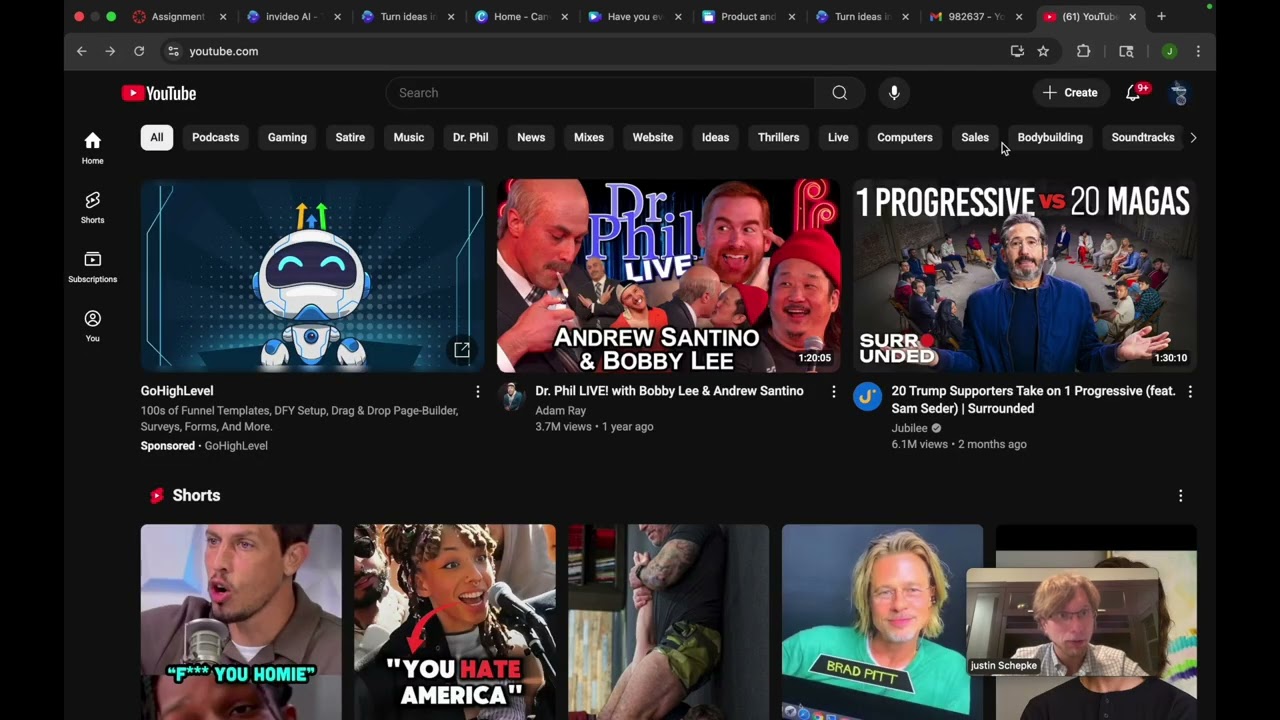1280x720 pixels.
Task: Select the Mixes filter chip
Action: (589, 137)
